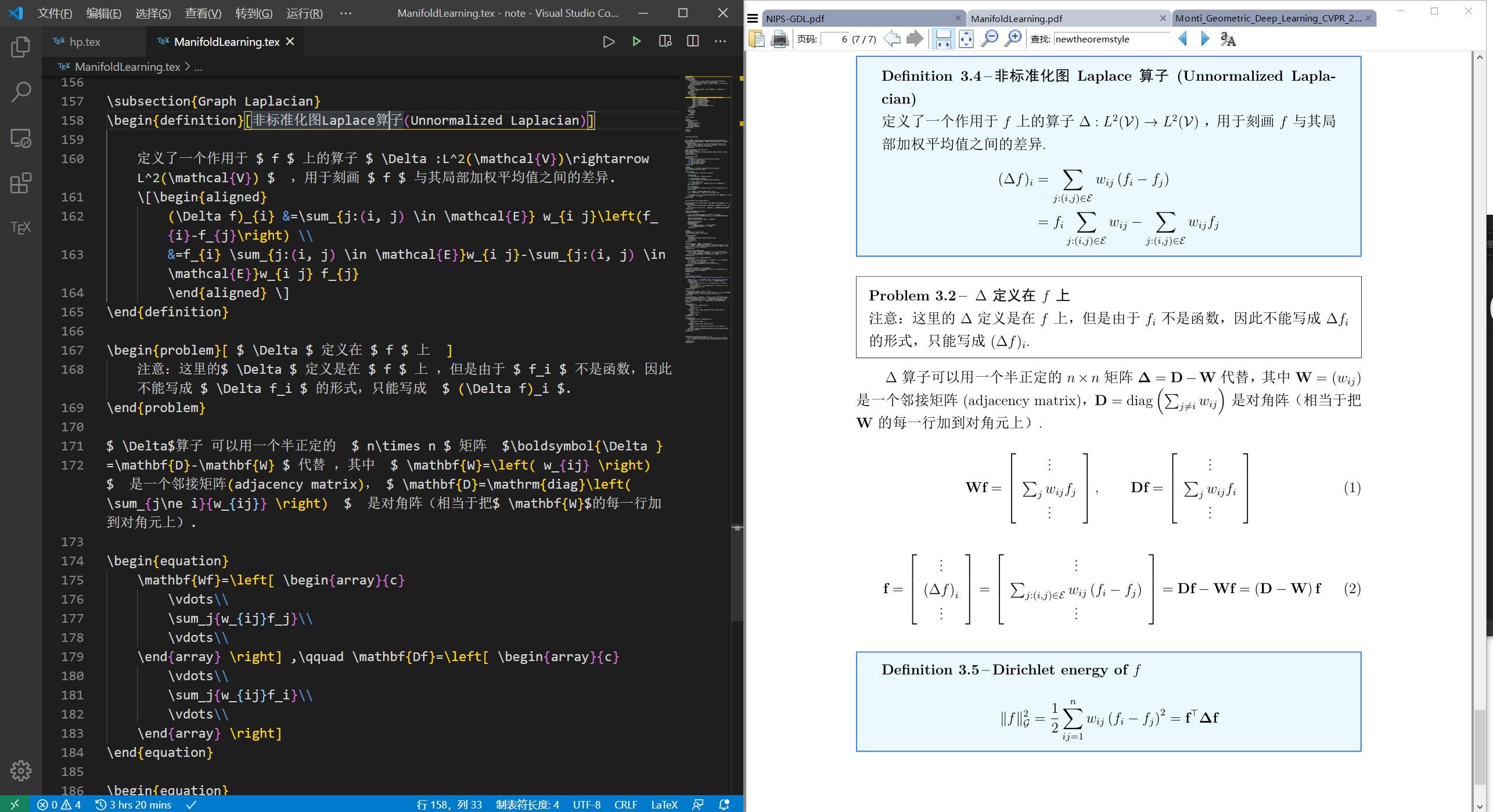
Task: Open the Manage gear icon
Action: click(20, 770)
